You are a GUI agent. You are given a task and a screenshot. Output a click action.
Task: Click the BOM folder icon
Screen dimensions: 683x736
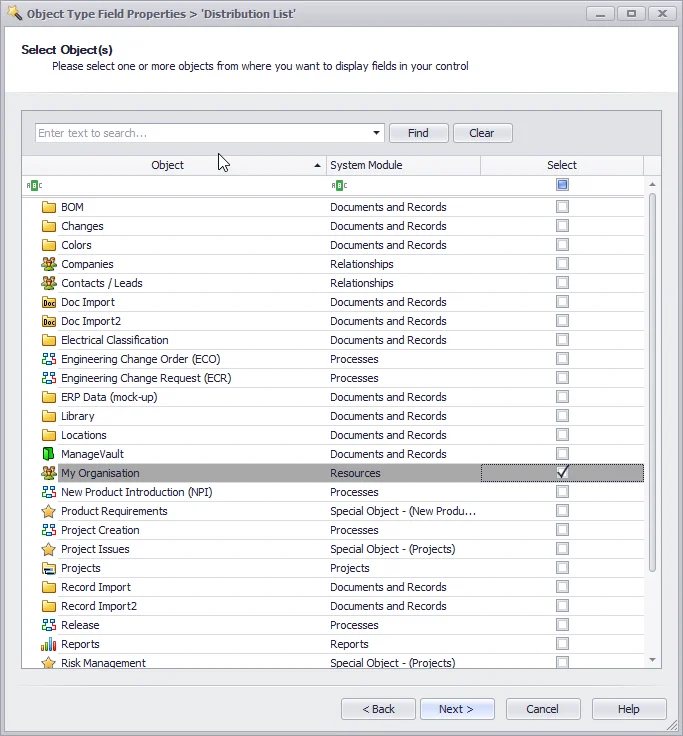(48, 207)
